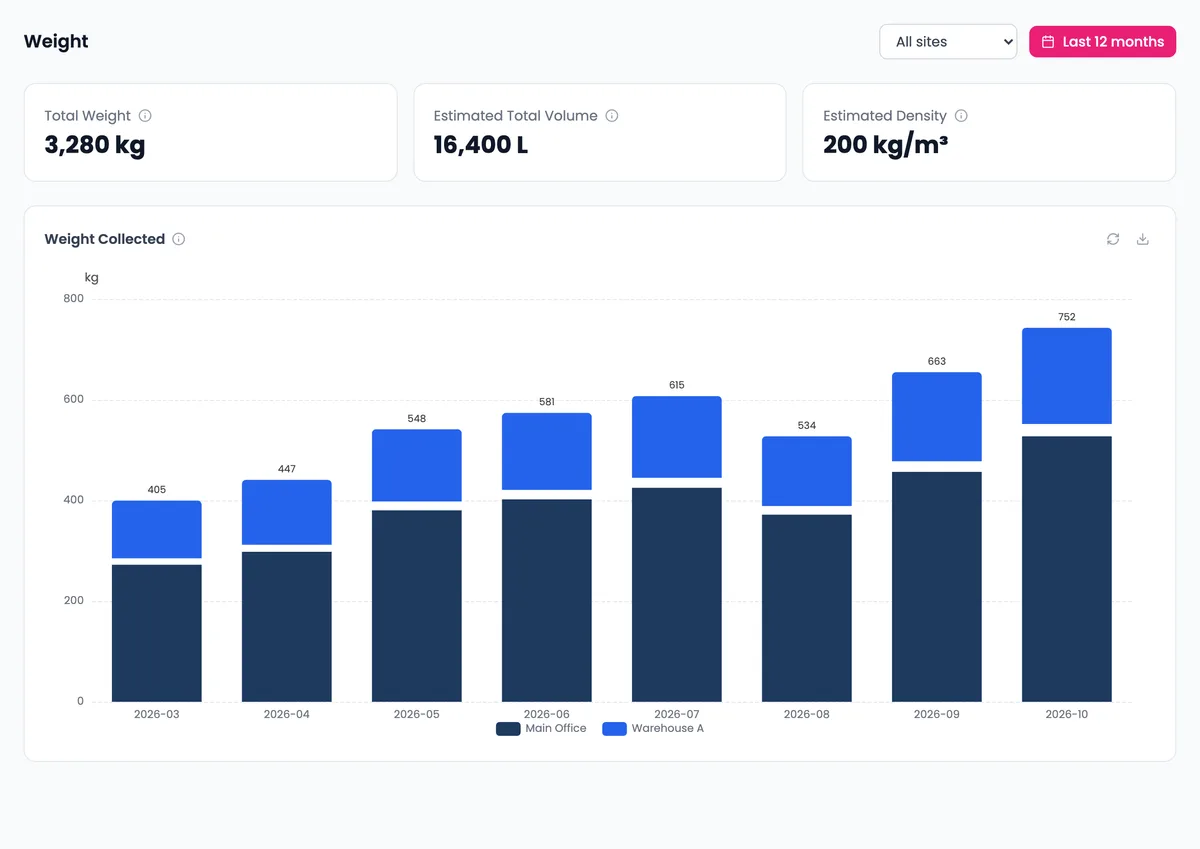Click the 405 bar total label
The image size is (1200, 849).
click(157, 489)
